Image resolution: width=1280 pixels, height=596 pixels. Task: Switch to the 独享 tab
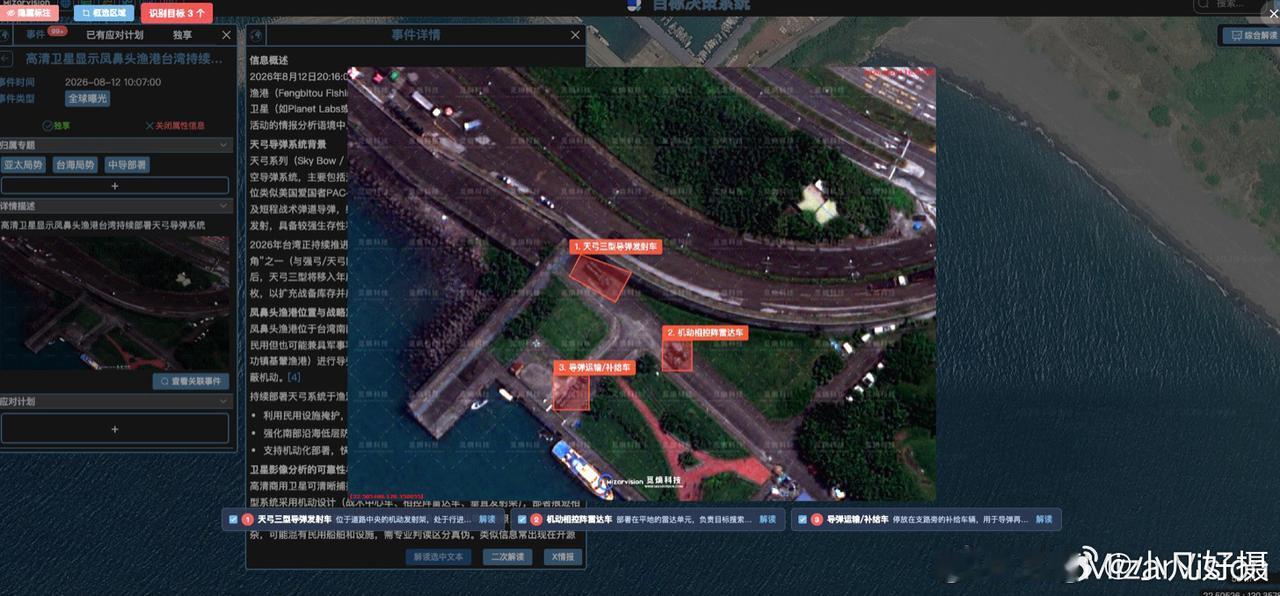point(183,35)
